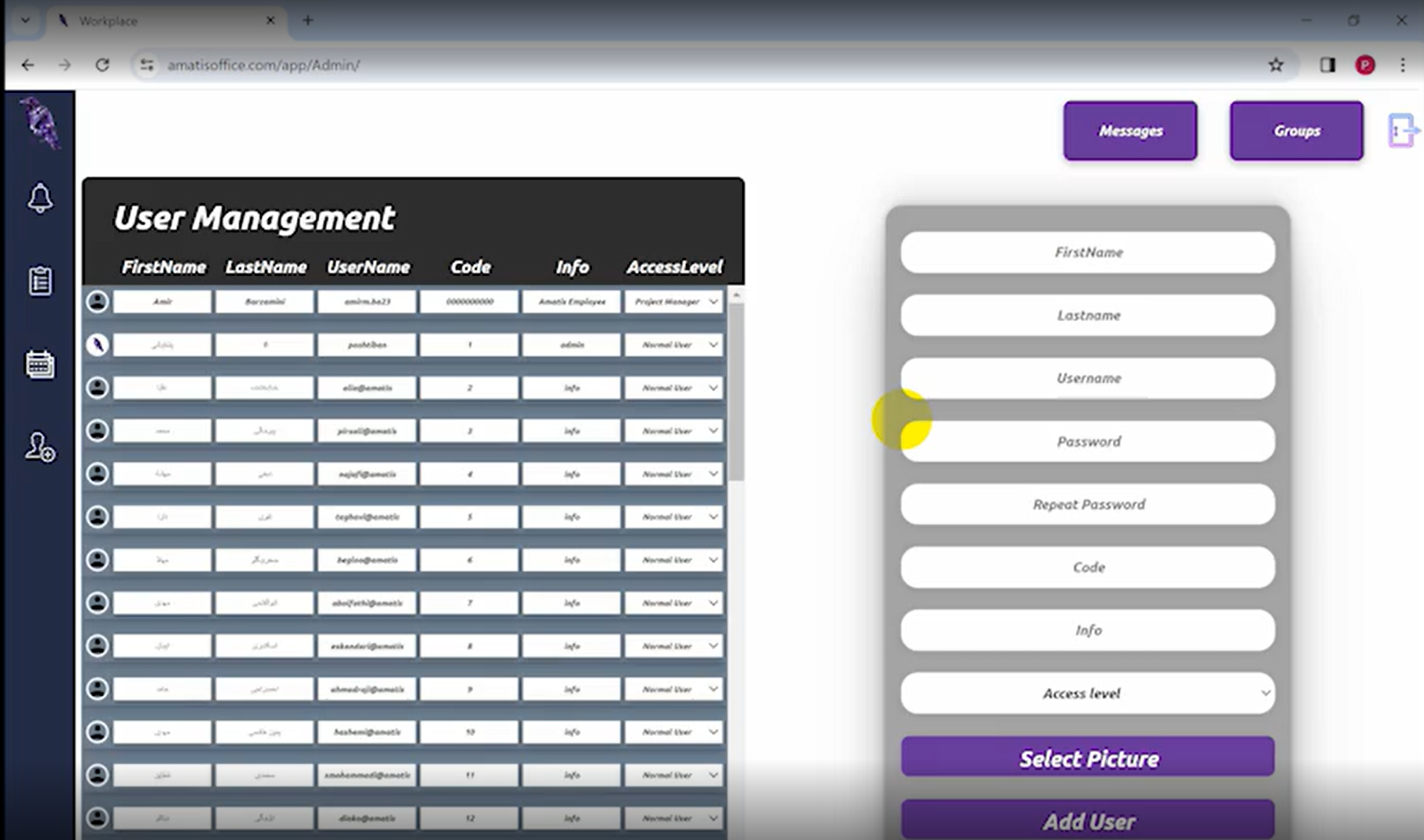Image resolution: width=1424 pixels, height=840 pixels.
Task: Open the Groups page
Action: tap(1296, 131)
